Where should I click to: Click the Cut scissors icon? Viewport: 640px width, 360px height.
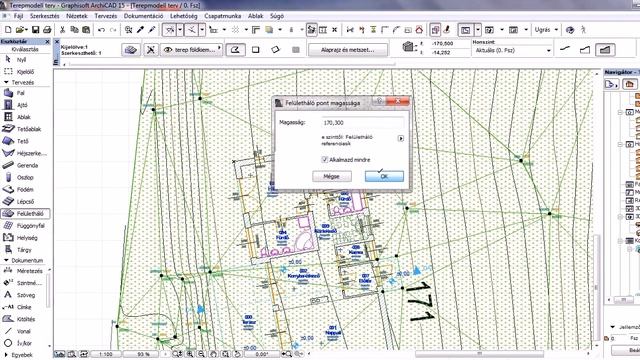click(62, 30)
